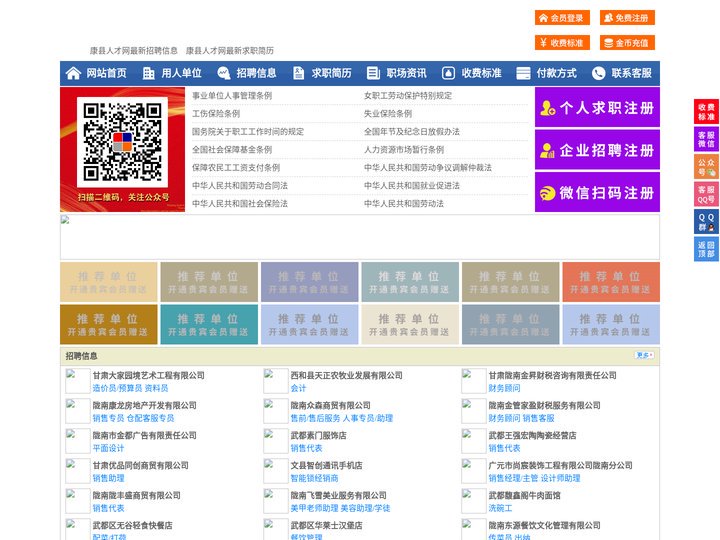Image resolution: width=720 pixels, height=540 pixels.
Task: Go to 网站首页 in navigation bar
Action: pos(106,73)
